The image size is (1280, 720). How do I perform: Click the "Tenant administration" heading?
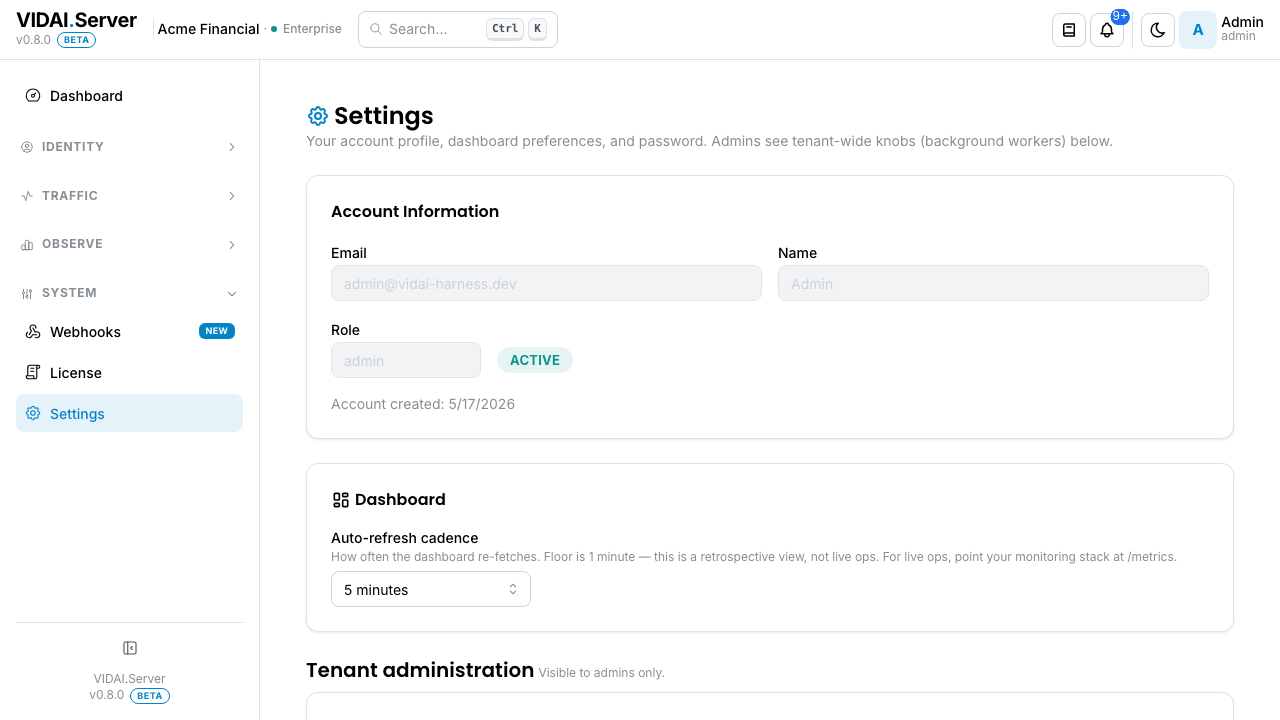coord(420,670)
